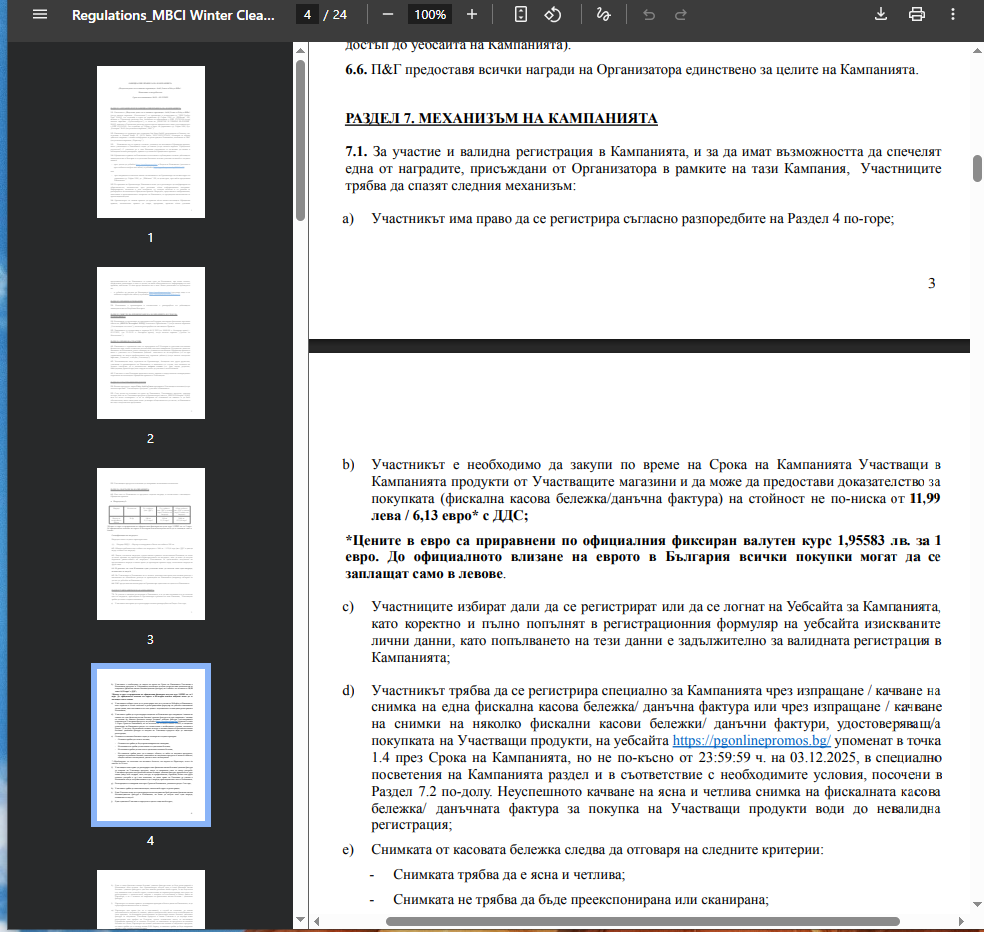
Task: Click the thumbnail panel vertical scrollbar
Action: 300,140
